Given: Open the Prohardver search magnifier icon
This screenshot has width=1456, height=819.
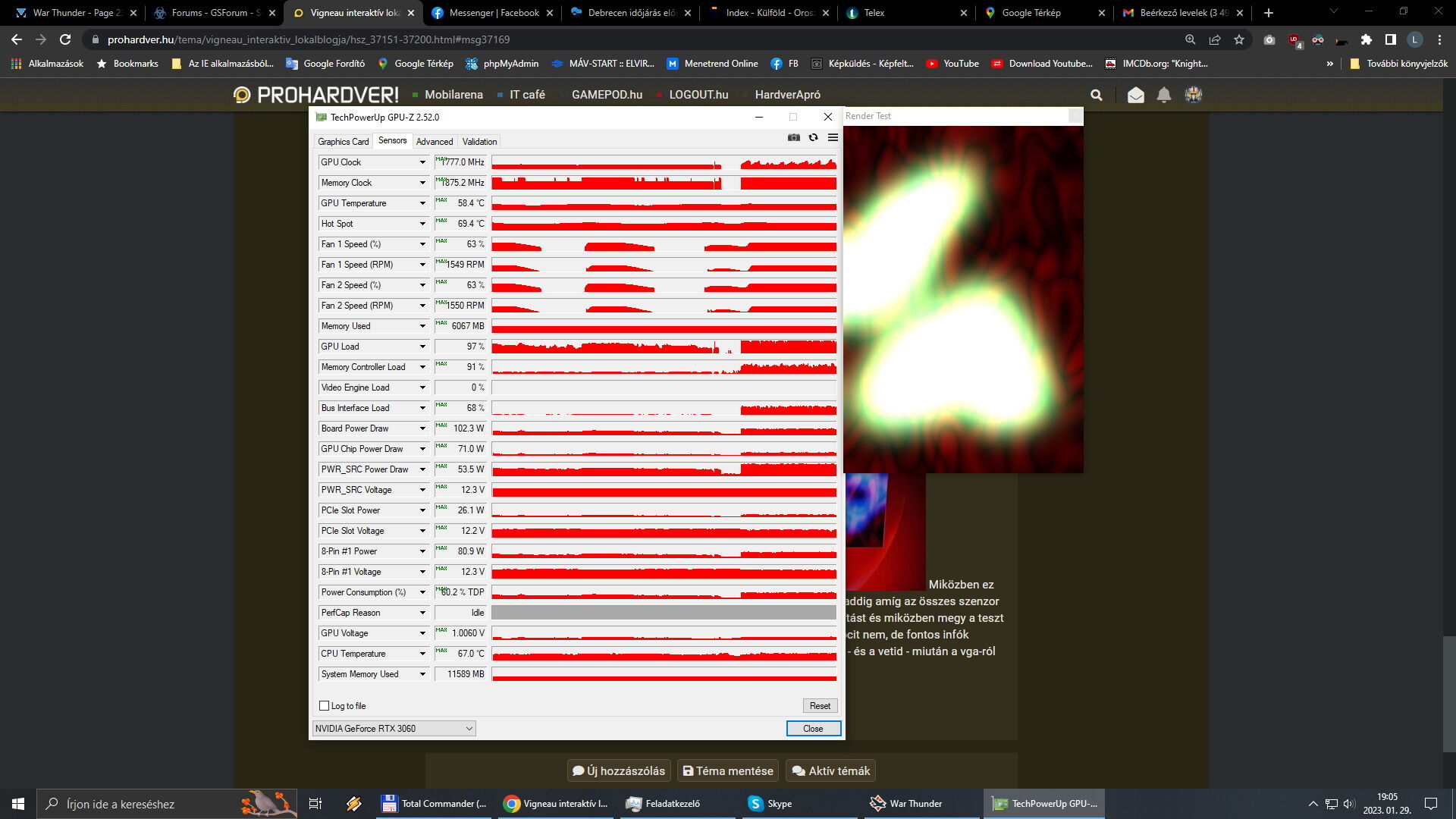Looking at the screenshot, I should 1096,95.
